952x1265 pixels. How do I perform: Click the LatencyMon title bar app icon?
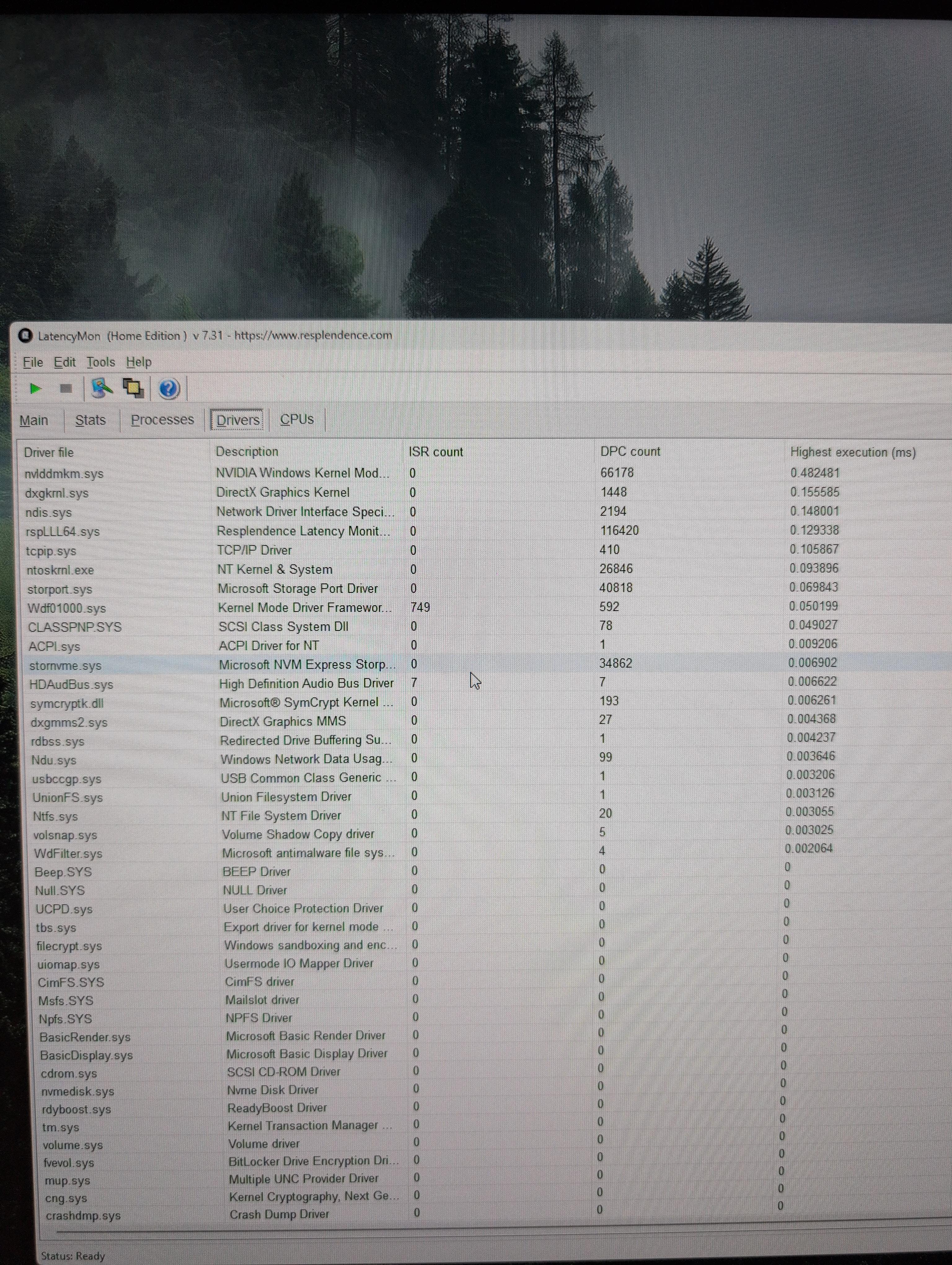[x=25, y=336]
